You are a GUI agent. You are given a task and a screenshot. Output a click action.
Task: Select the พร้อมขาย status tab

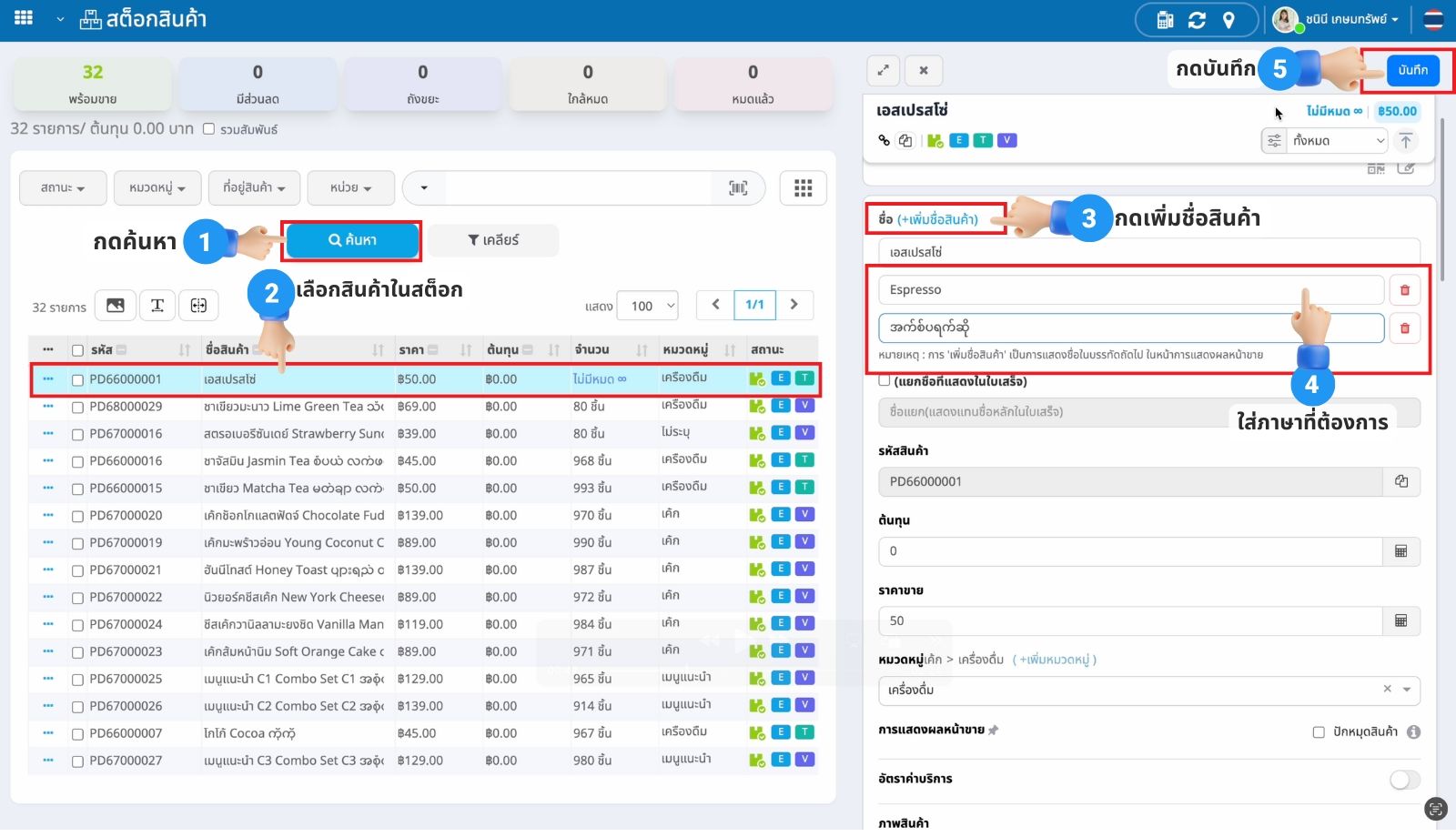point(93,84)
